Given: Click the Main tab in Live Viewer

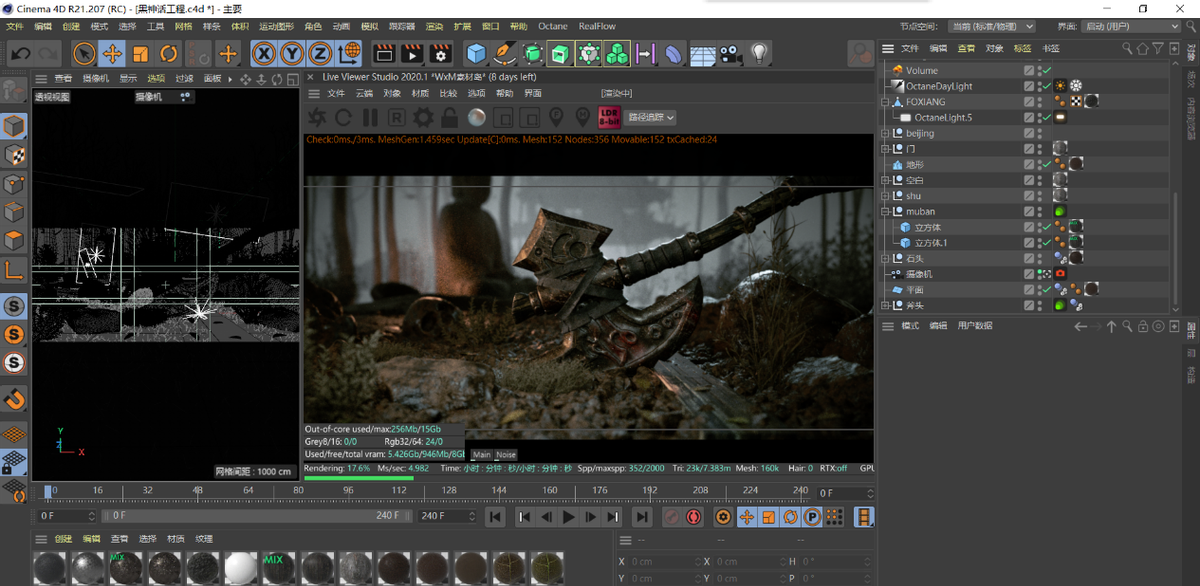Looking at the screenshot, I should 482,455.
